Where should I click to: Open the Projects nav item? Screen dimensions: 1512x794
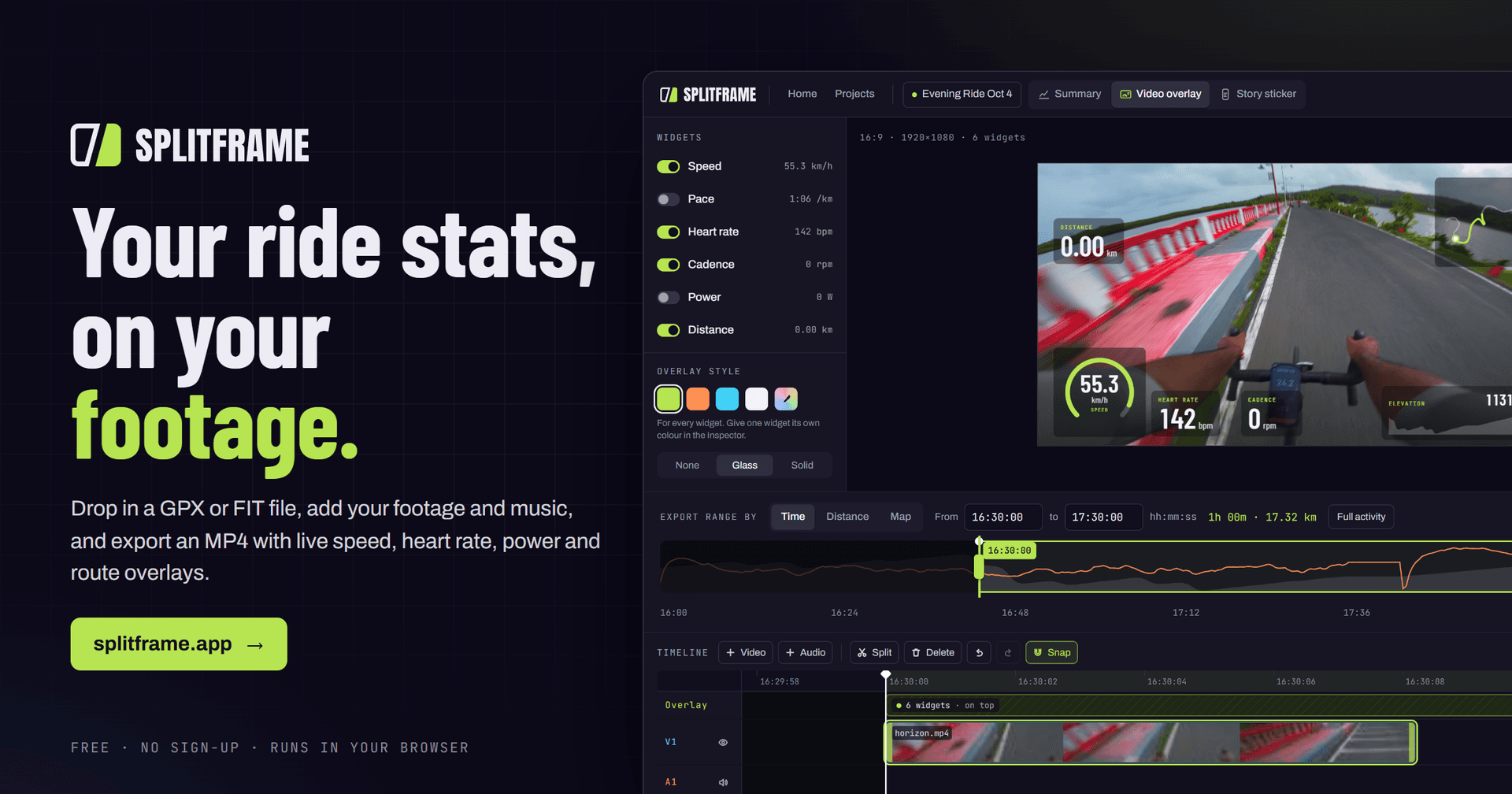click(854, 94)
